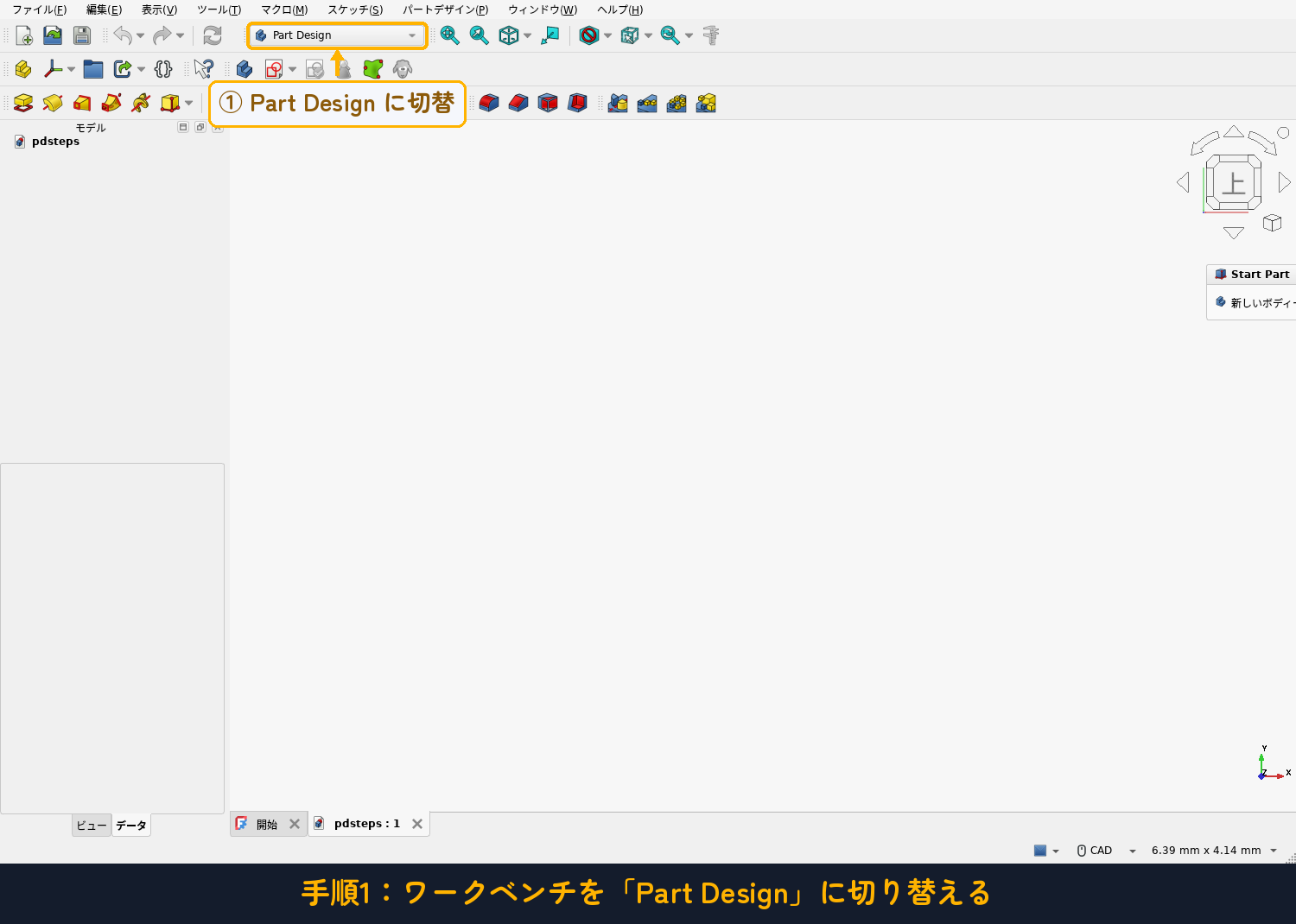Create a new document with toolbar icon
The height and width of the screenshot is (924, 1296).
[24, 35]
